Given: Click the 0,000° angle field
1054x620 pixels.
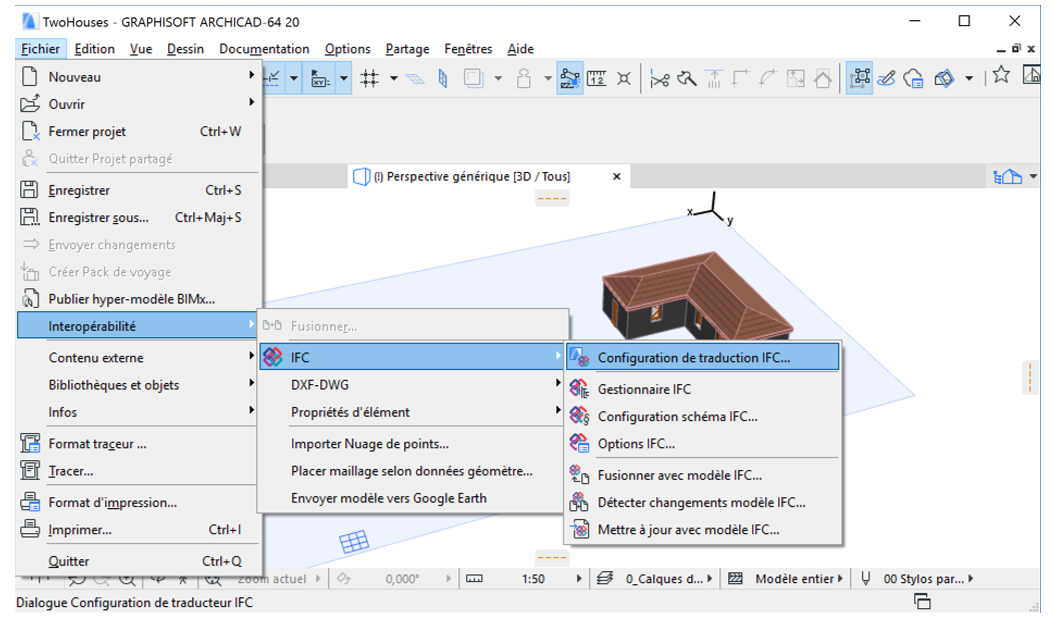Looking at the screenshot, I should pos(403,578).
